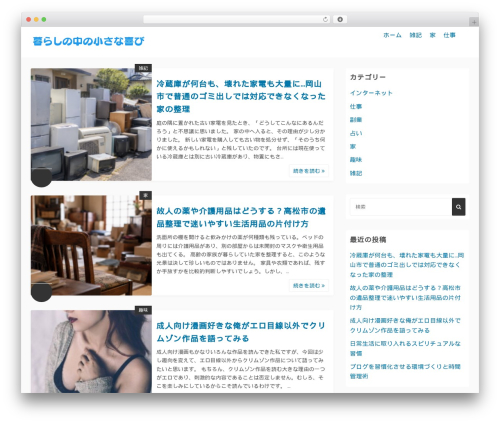This screenshot has height=423, width=500.
Task: Select the 趣味 category in sidebar
Action: [356, 160]
